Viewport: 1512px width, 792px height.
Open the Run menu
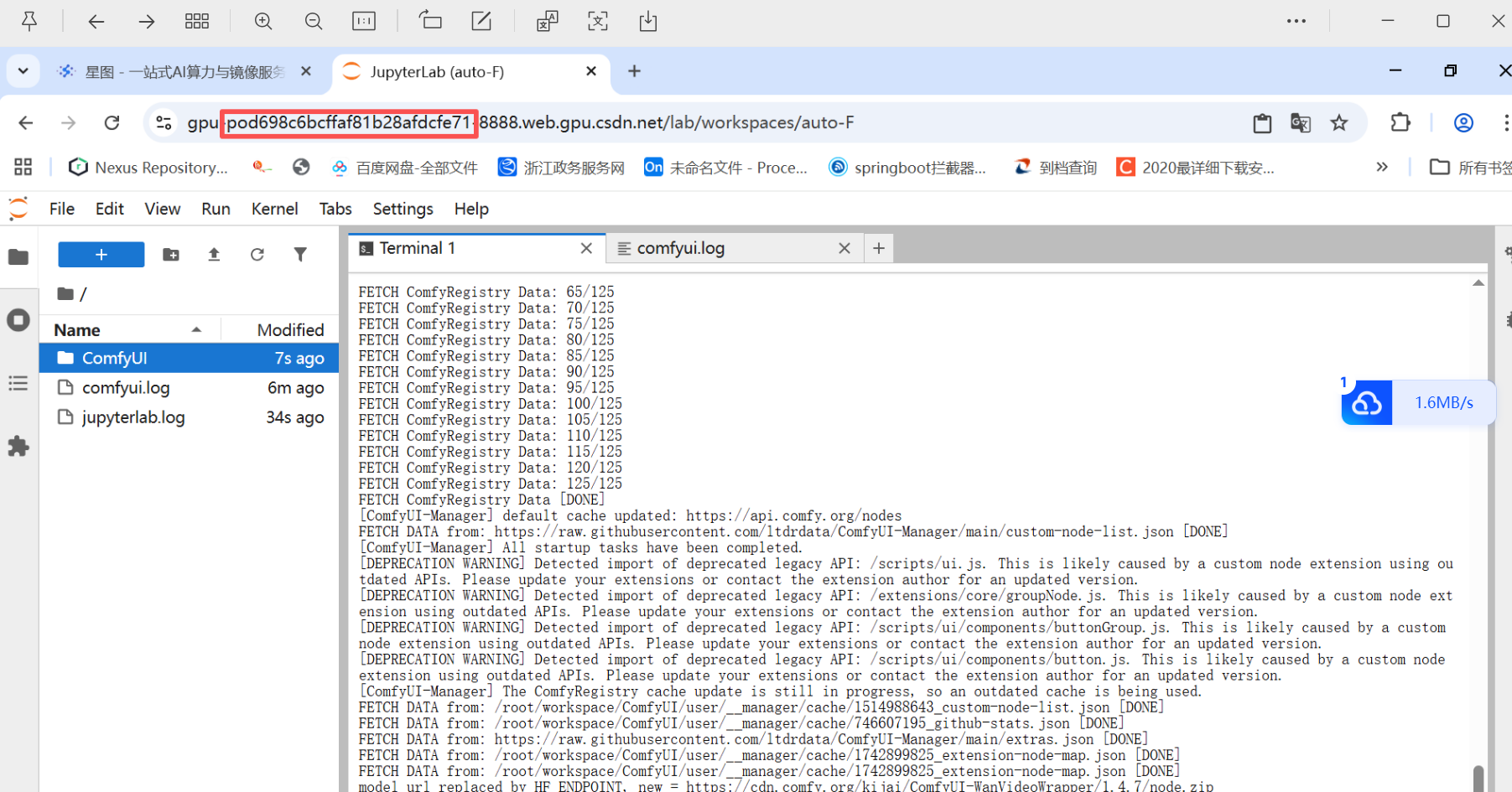point(216,209)
